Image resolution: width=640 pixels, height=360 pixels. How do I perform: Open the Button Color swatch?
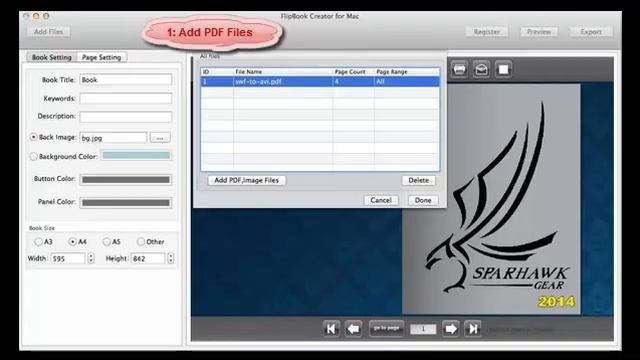click(126, 180)
